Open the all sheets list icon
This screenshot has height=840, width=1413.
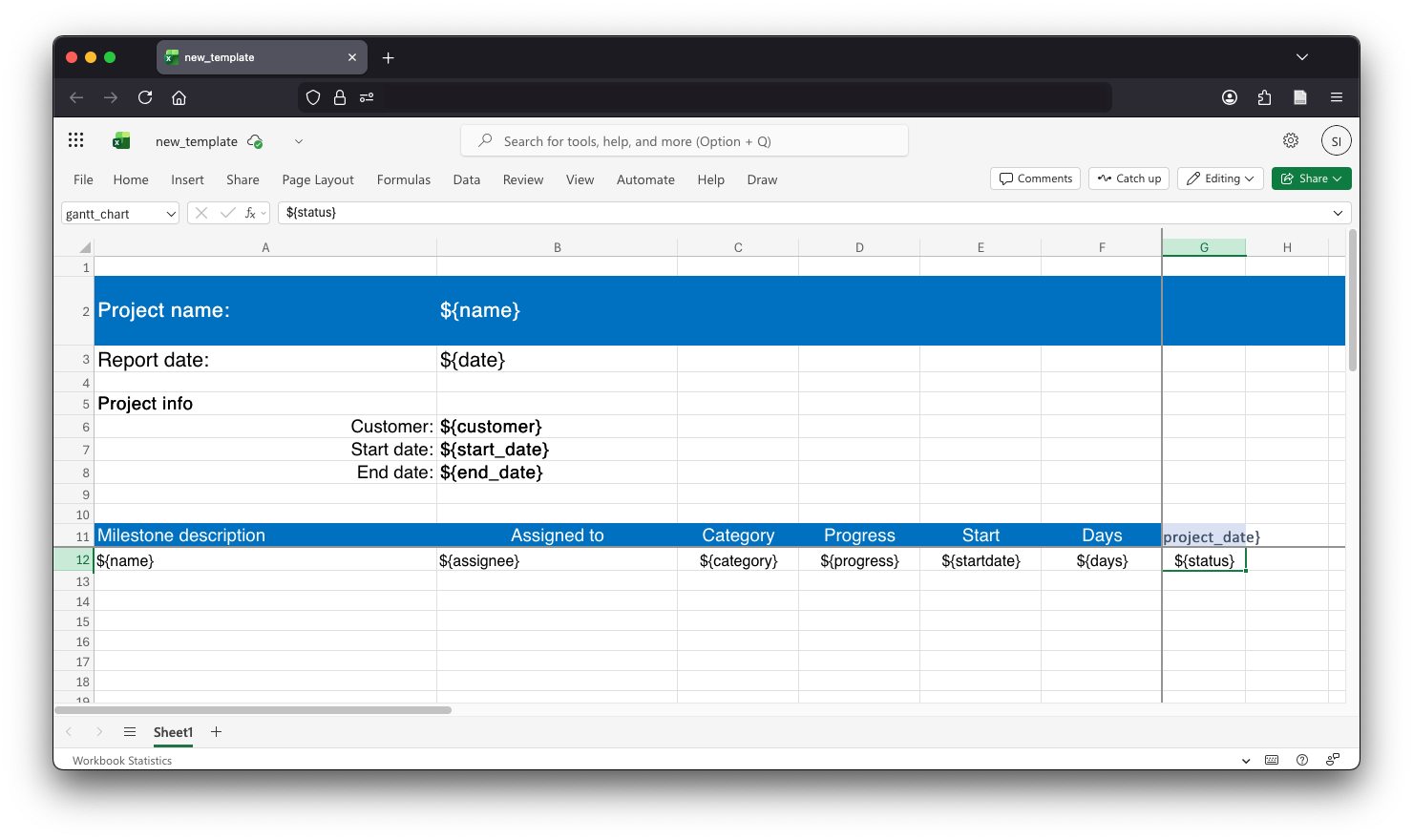click(x=130, y=732)
